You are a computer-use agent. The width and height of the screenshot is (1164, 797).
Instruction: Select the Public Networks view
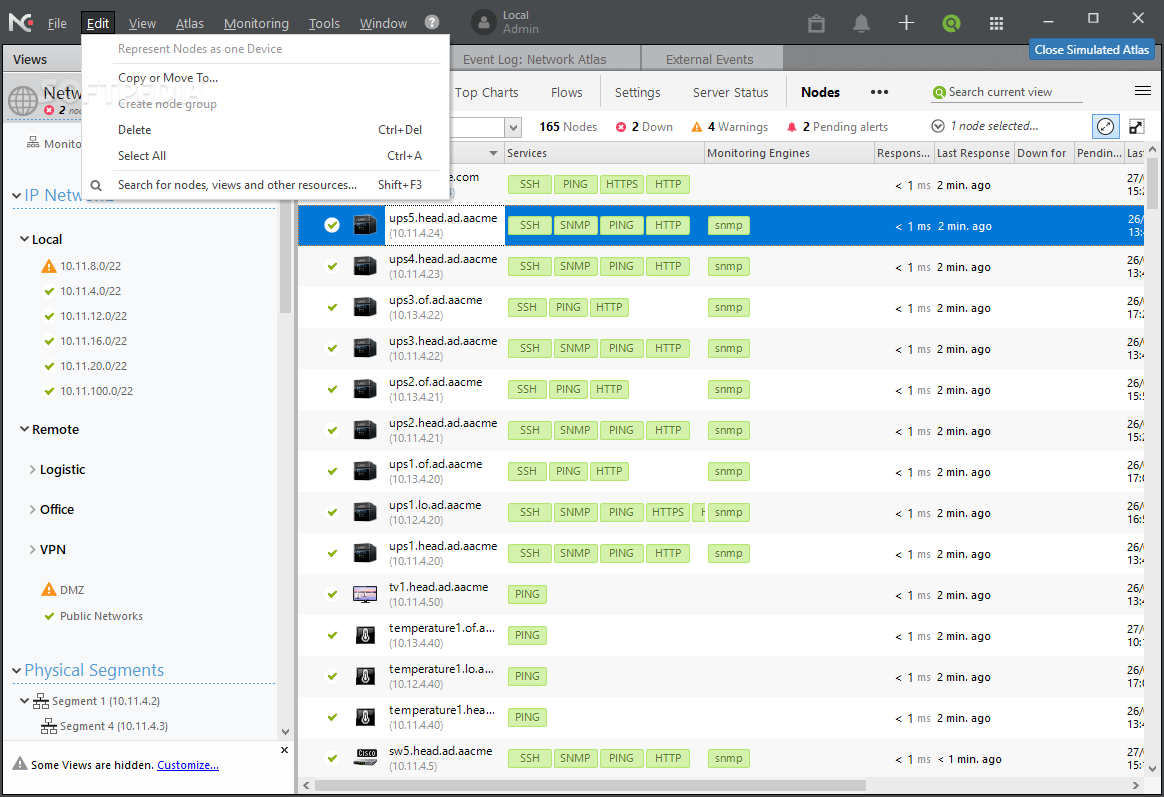tap(101, 616)
